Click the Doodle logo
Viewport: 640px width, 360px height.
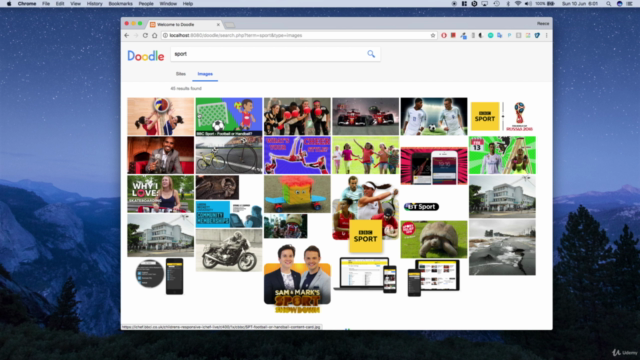[x=146, y=56]
